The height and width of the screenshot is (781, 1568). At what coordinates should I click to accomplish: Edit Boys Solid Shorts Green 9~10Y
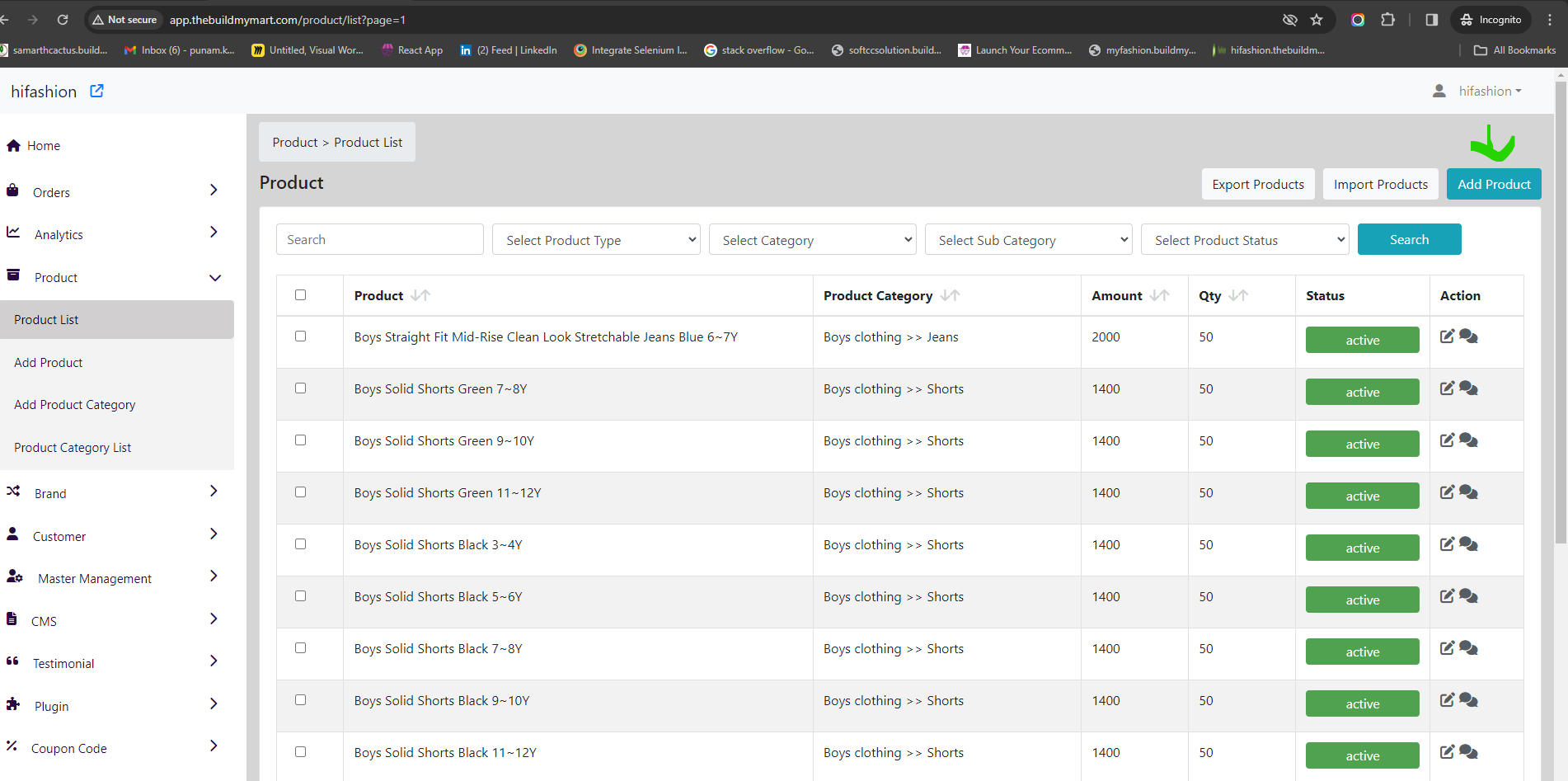(1447, 440)
